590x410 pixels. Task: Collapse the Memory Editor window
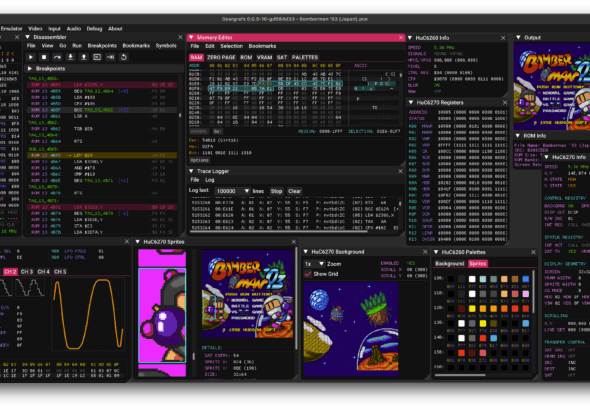(x=191, y=38)
